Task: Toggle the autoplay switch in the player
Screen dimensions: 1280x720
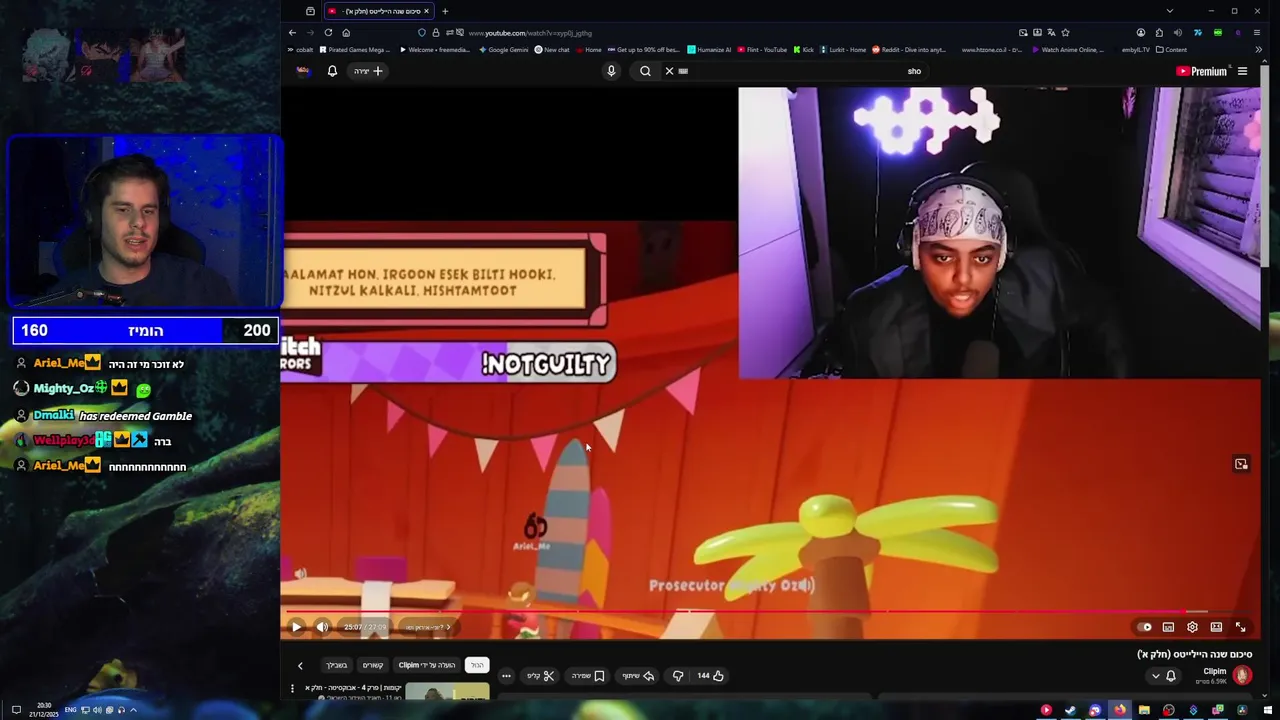Action: coord(1145,627)
